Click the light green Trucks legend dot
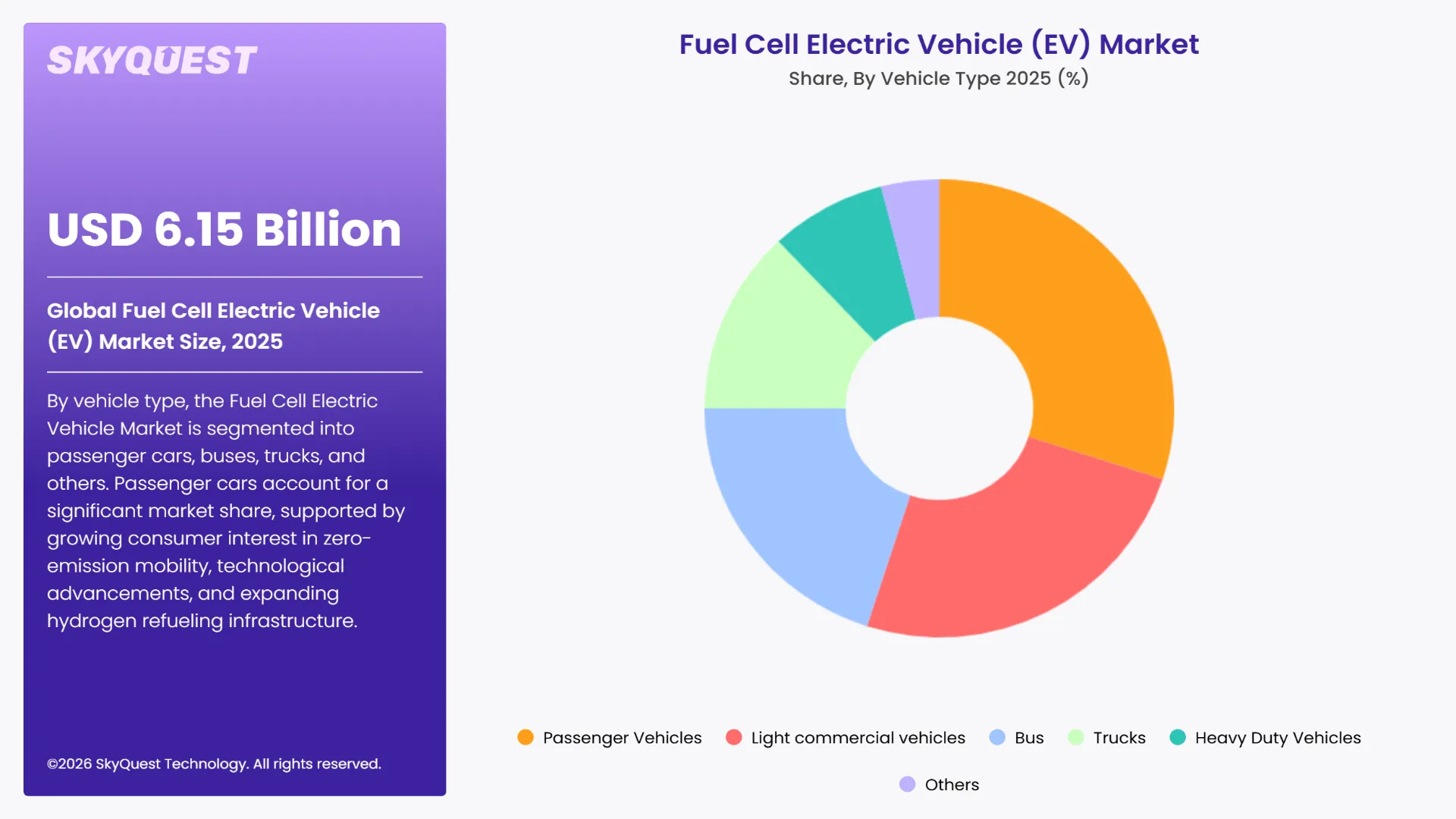Screen dimensions: 1456x819 click(x=1075, y=737)
